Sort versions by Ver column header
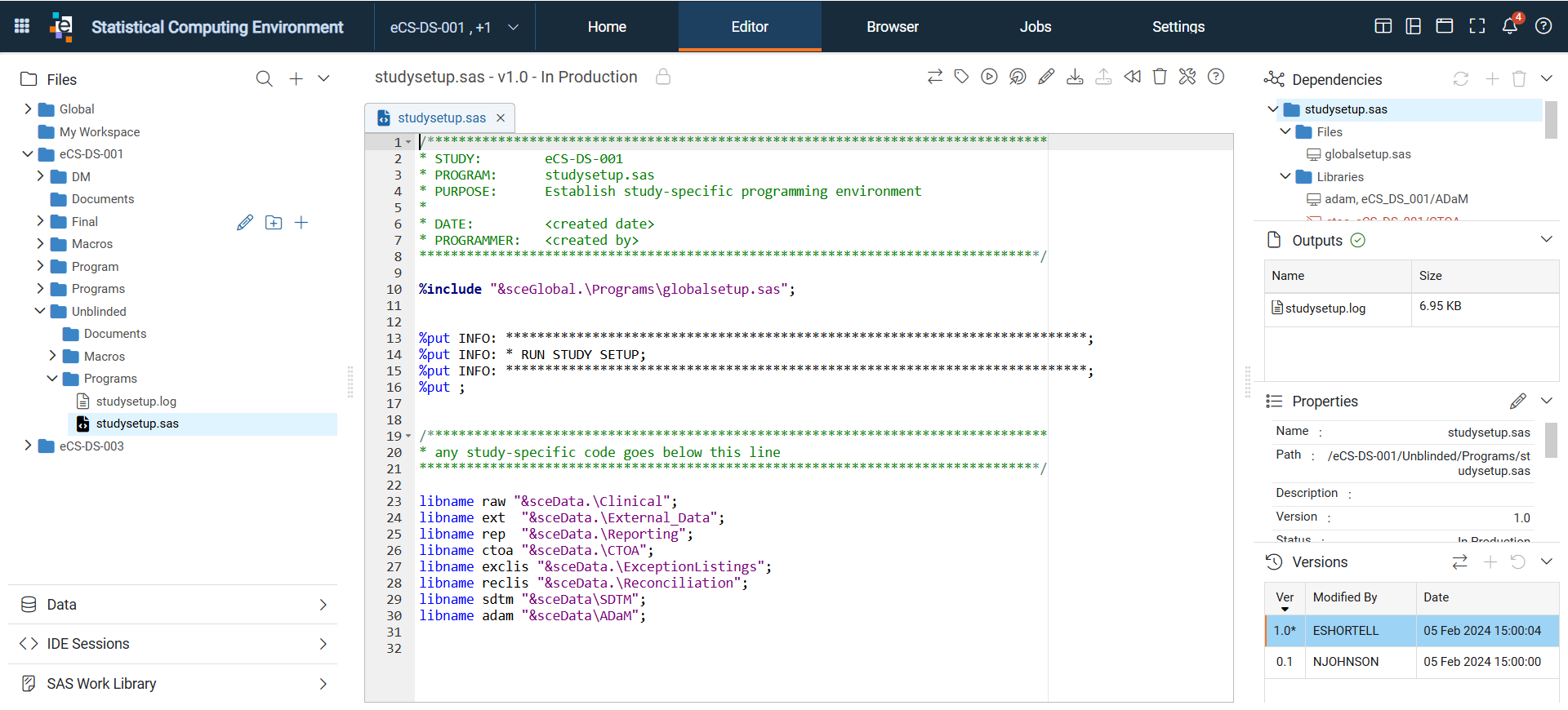The image size is (1568, 710). 1285,598
